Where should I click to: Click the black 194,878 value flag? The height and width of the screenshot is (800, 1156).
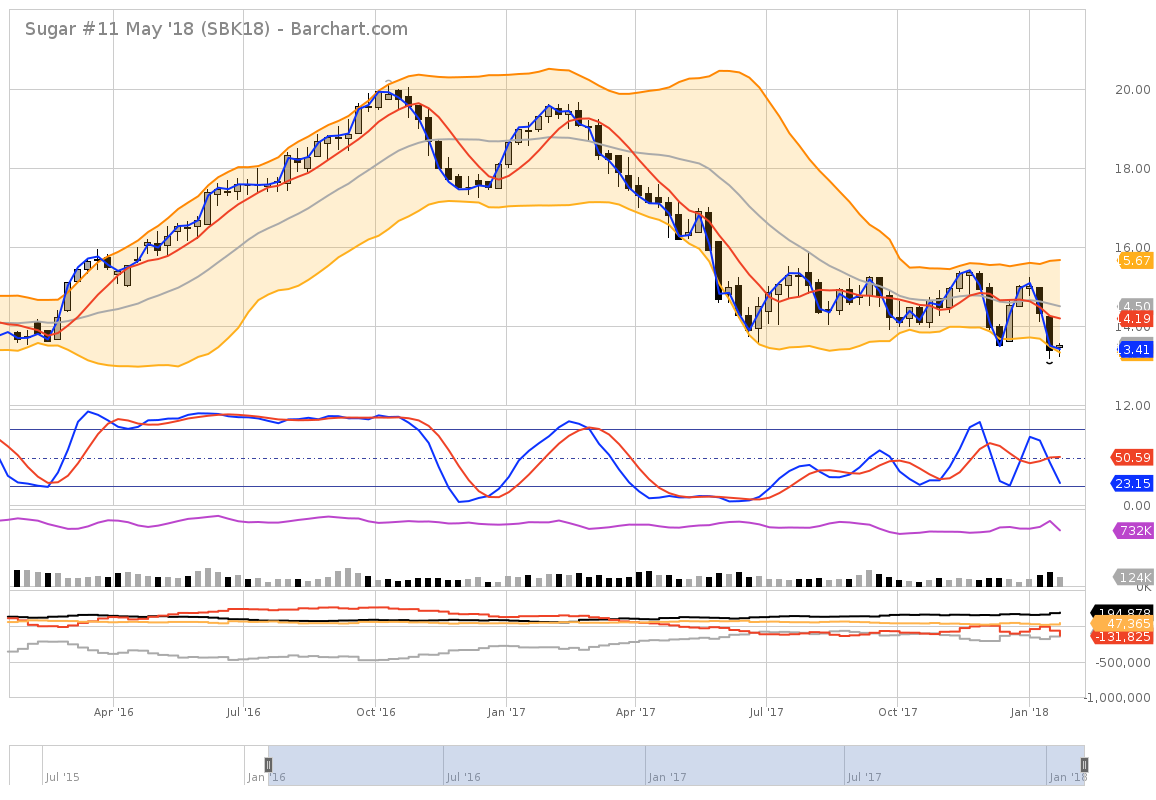point(1122,613)
